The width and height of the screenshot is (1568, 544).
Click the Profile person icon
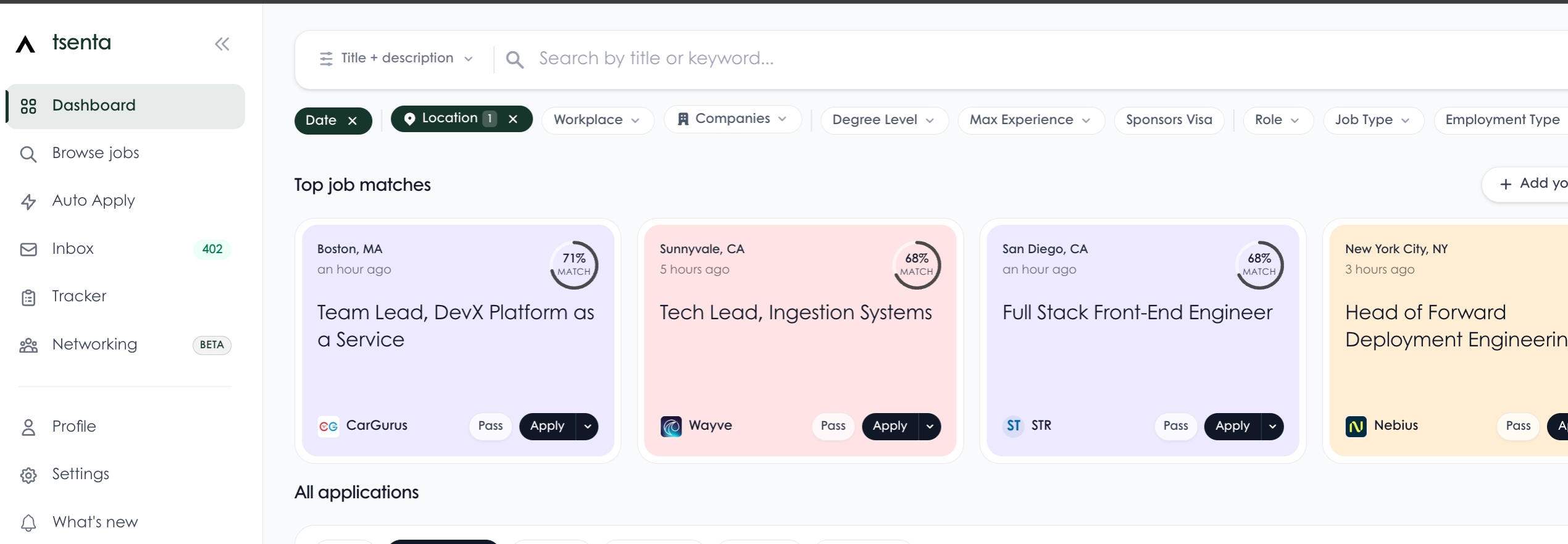[28, 427]
